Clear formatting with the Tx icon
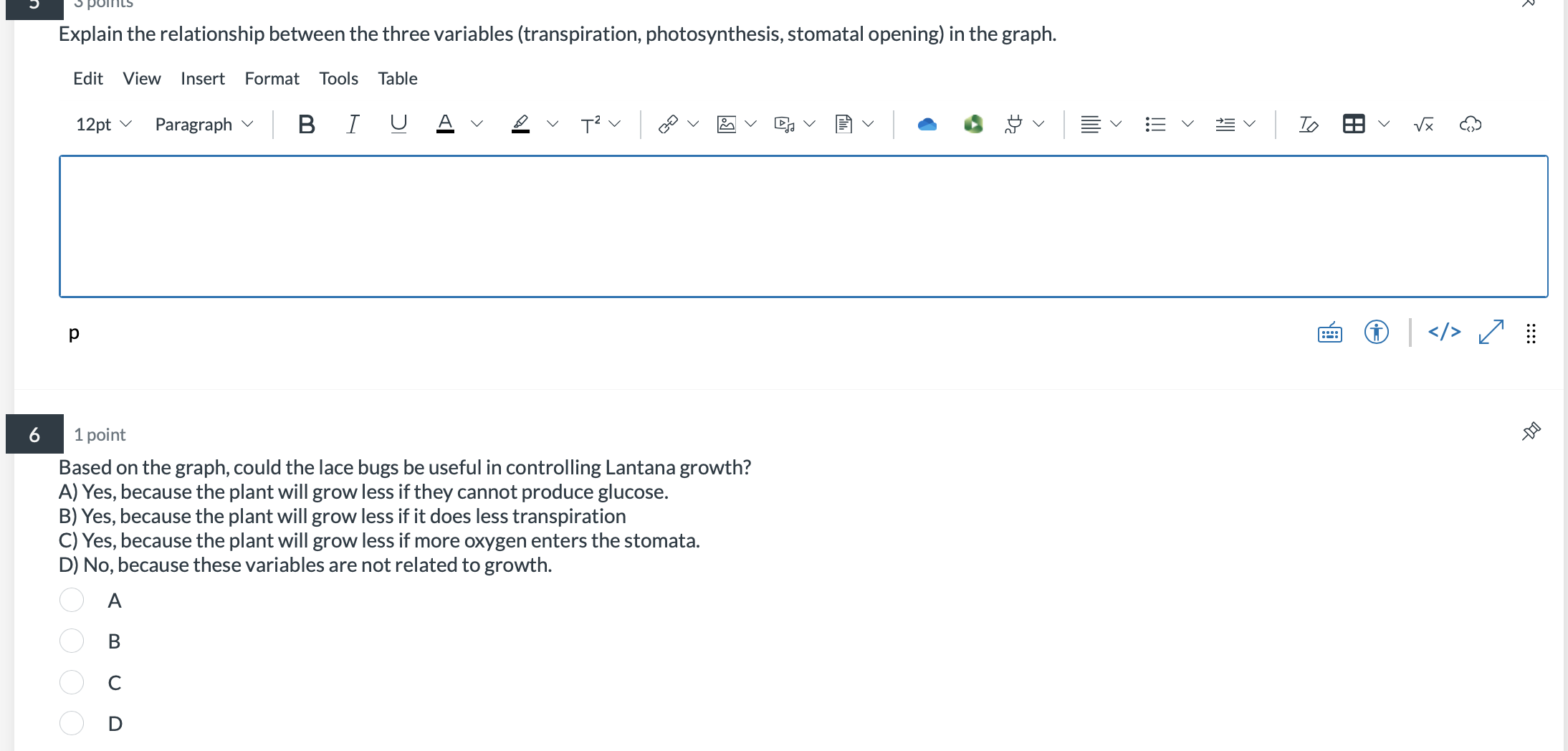This screenshot has width=1568, height=751. [1308, 125]
